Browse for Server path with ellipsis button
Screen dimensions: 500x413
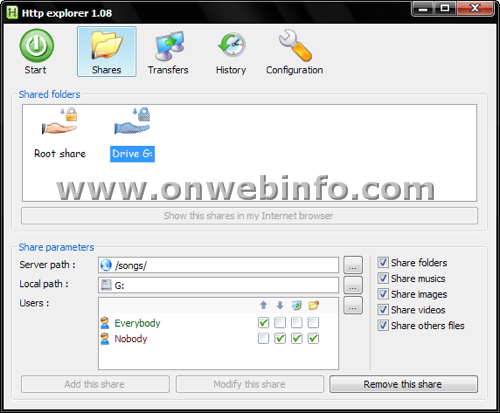pos(353,265)
